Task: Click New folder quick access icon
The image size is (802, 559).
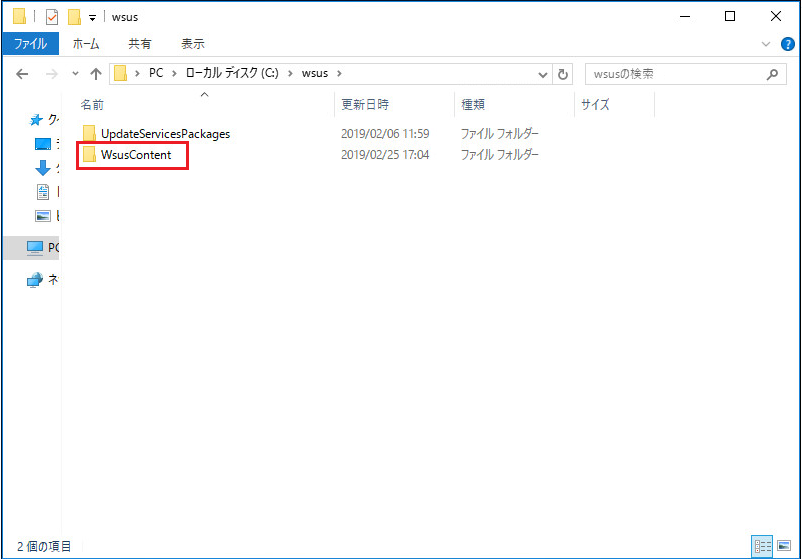Action: 74,17
